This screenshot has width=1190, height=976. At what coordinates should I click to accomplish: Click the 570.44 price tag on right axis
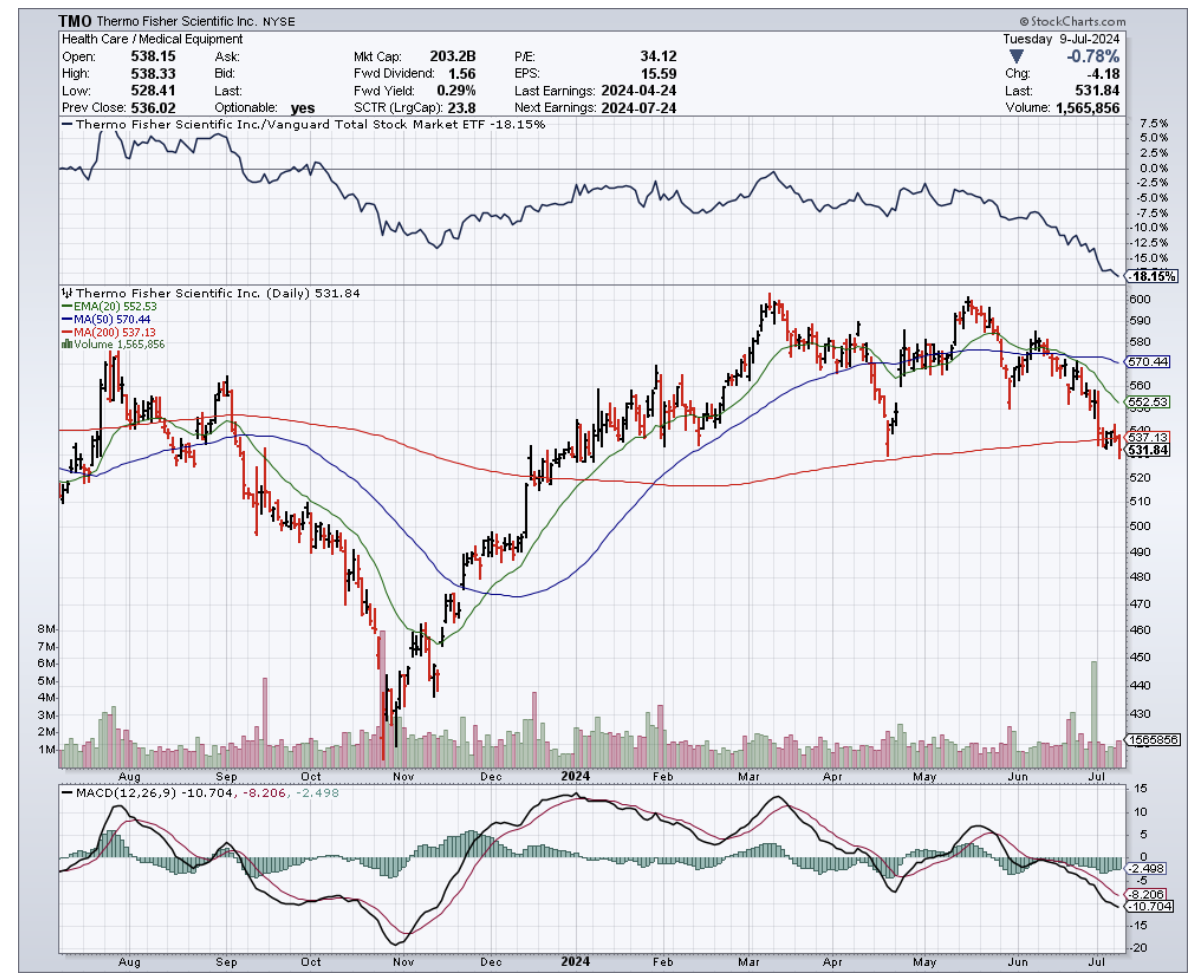pos(1146,361)
